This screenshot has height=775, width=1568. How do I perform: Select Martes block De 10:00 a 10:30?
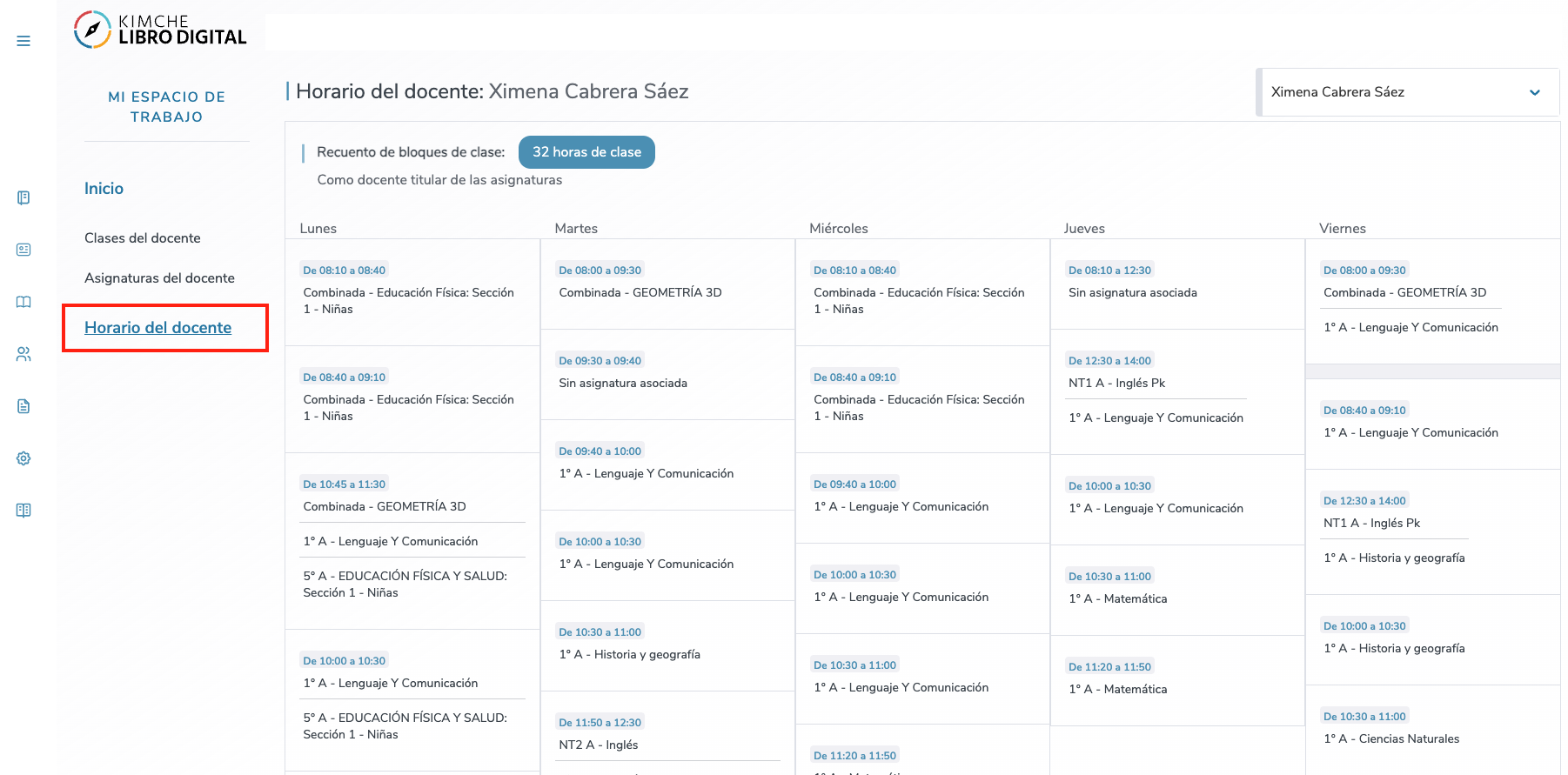(600, 542)
